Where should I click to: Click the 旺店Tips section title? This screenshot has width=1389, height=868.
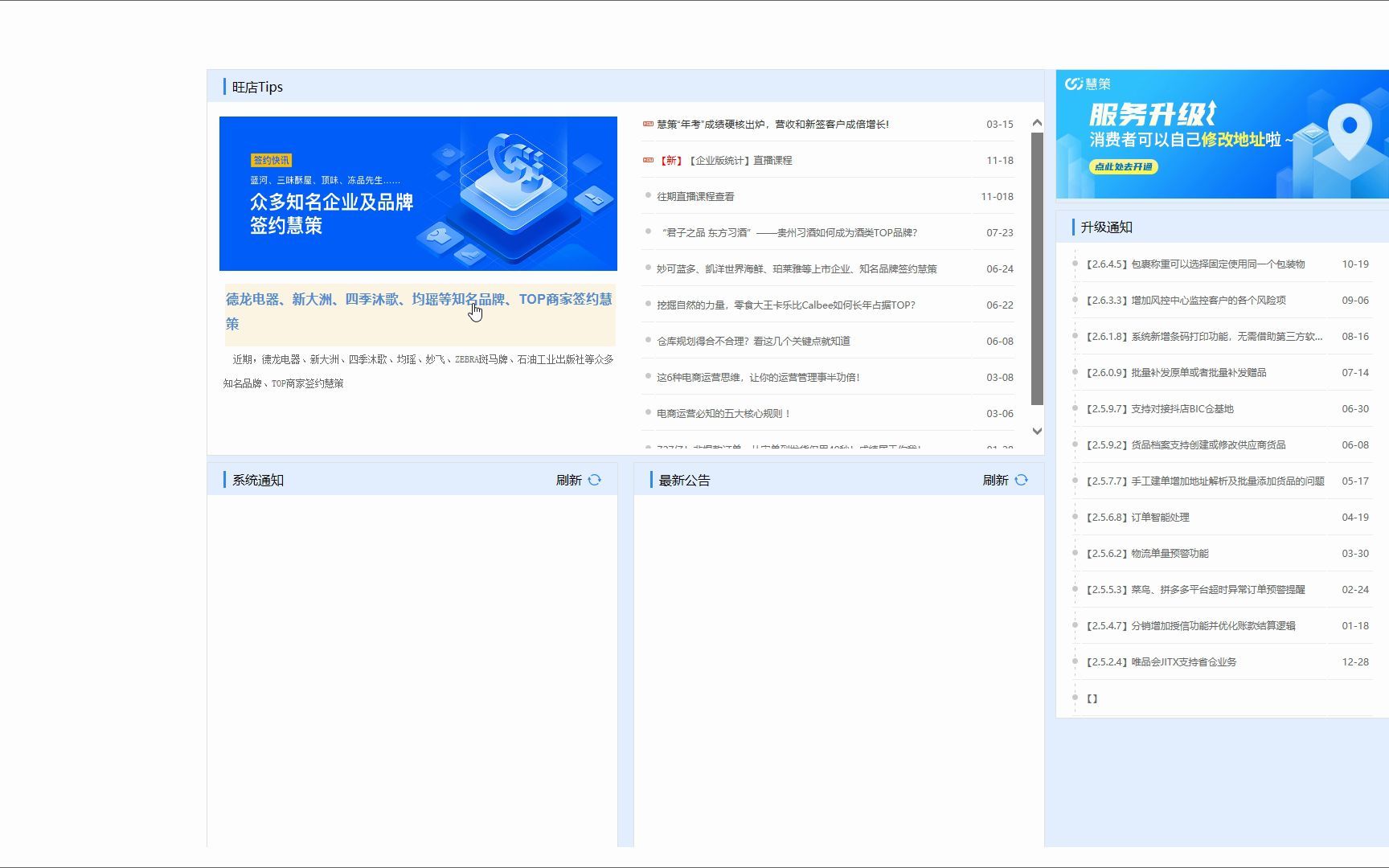pyautogui.click(x=257, y=87)
